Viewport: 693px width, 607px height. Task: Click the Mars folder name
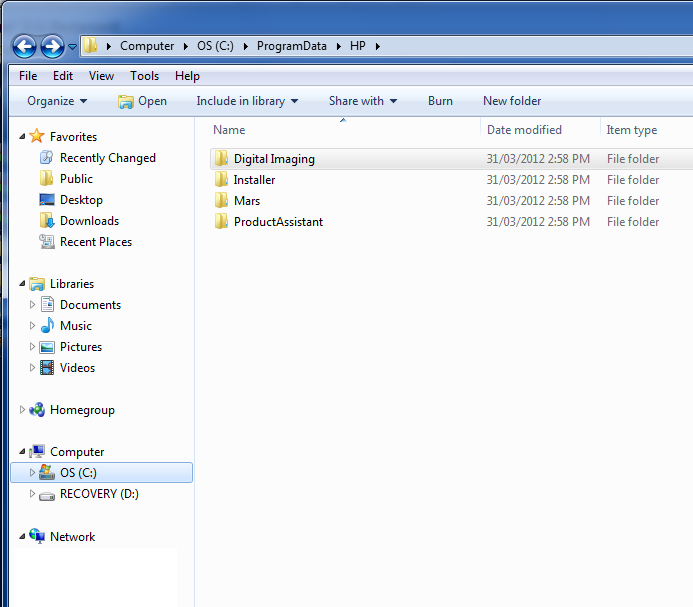(x=247, y=201)
